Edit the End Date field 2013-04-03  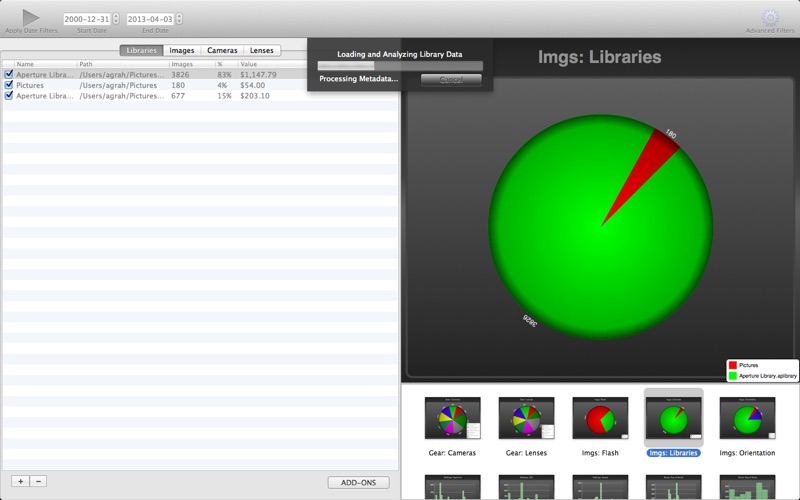click(x=150, y=19)
